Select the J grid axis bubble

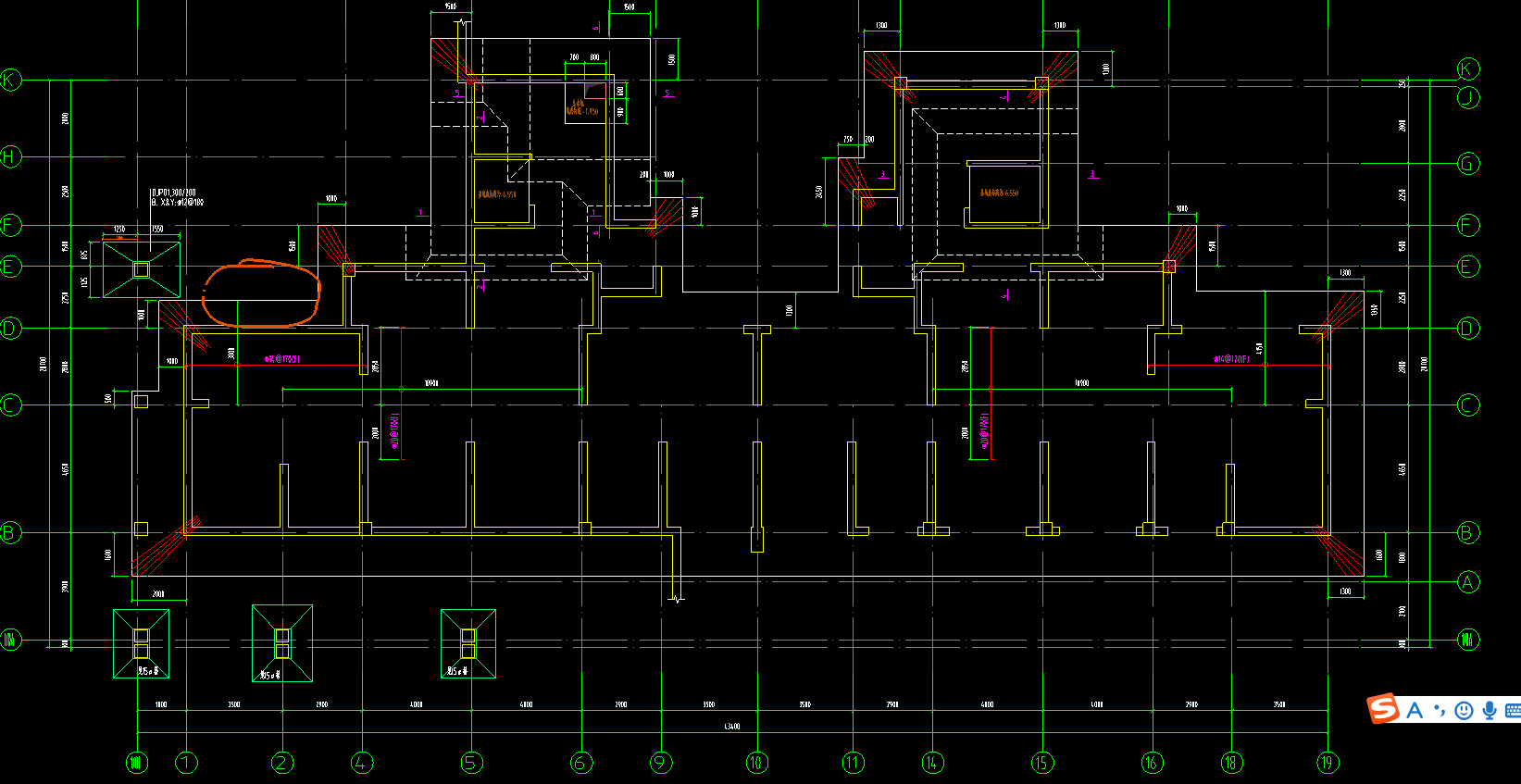tap(1468, 97)
